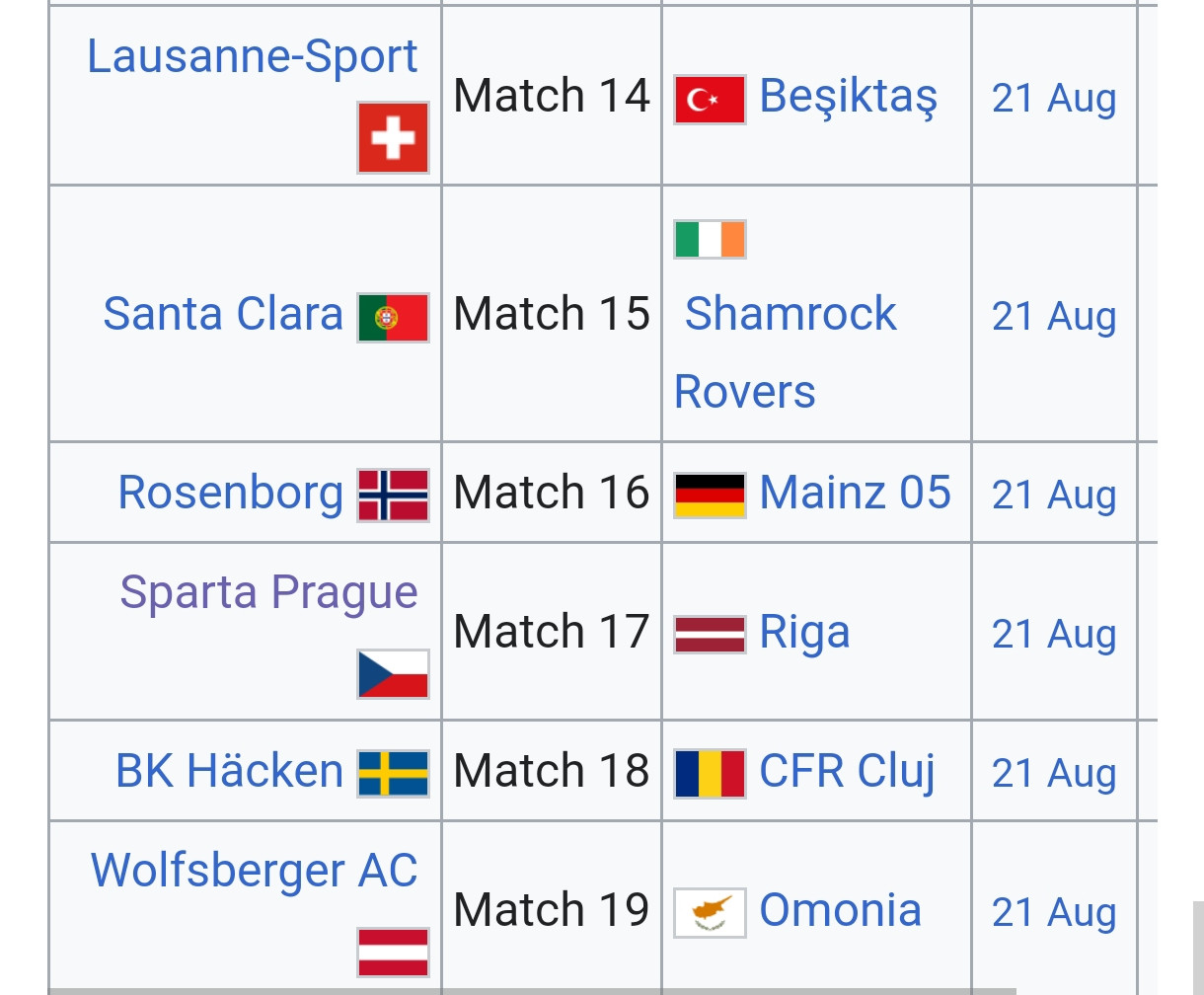Click the Switzerland flag under Lausanne-Sport
Image resolution: width=1204 pixels, height=995 pixels.
pos(393,138)
